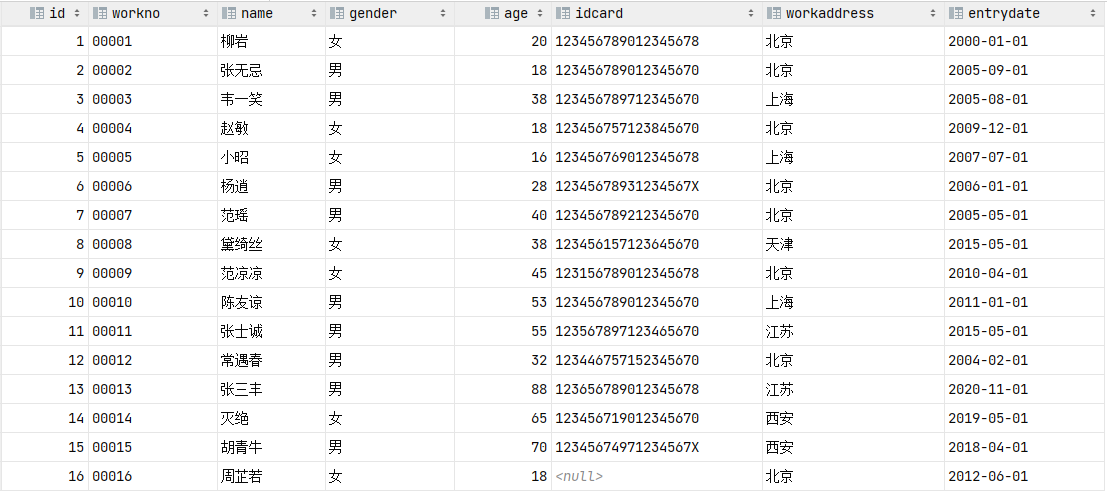Select the name cell 灭绝
The height and width of the screenshot is (492, 1107).
click(234, 418)
